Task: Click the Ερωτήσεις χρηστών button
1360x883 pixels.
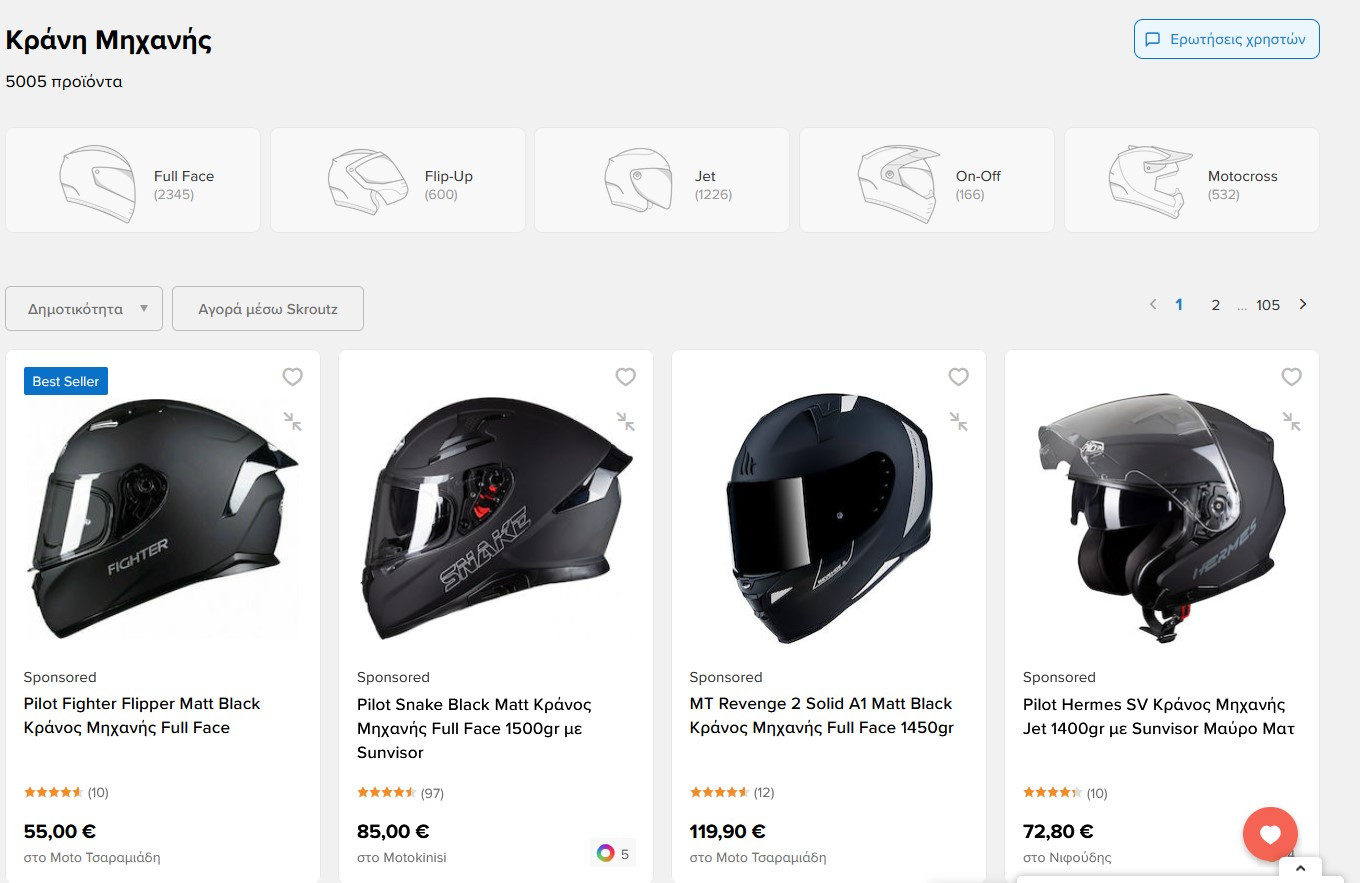Action: pos(1227,39)
